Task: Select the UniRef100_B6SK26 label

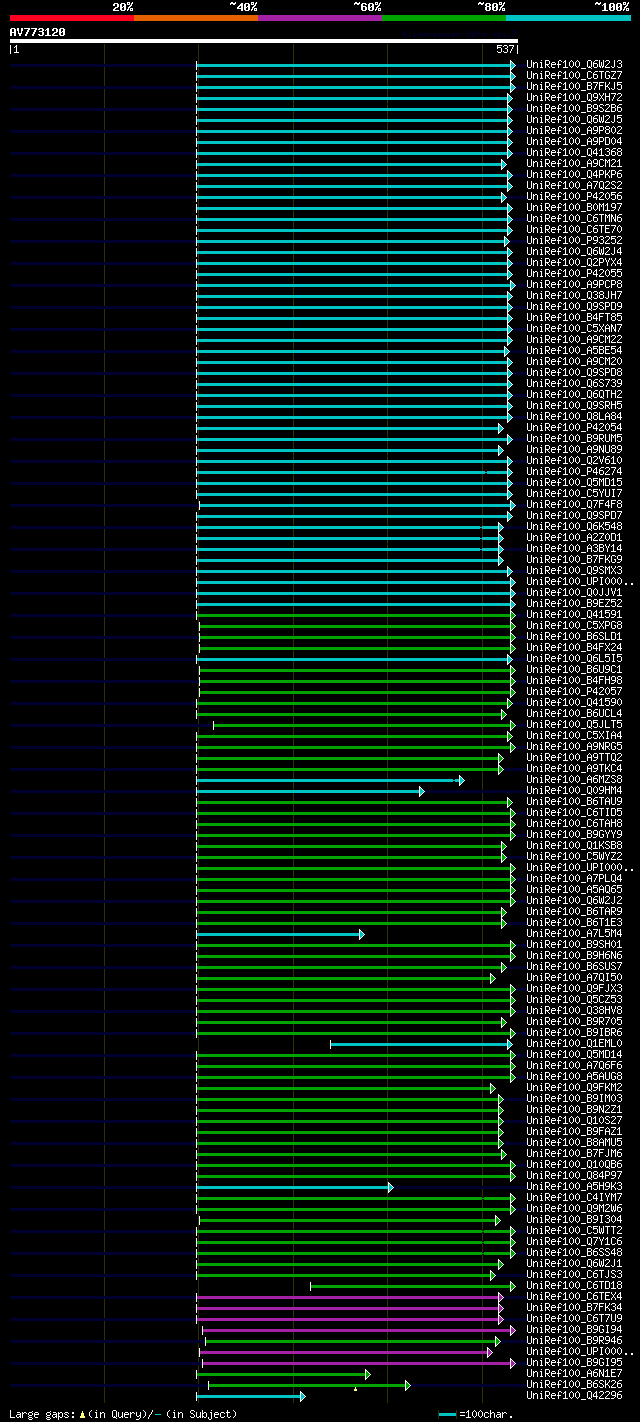Action: pos(574,1384)
